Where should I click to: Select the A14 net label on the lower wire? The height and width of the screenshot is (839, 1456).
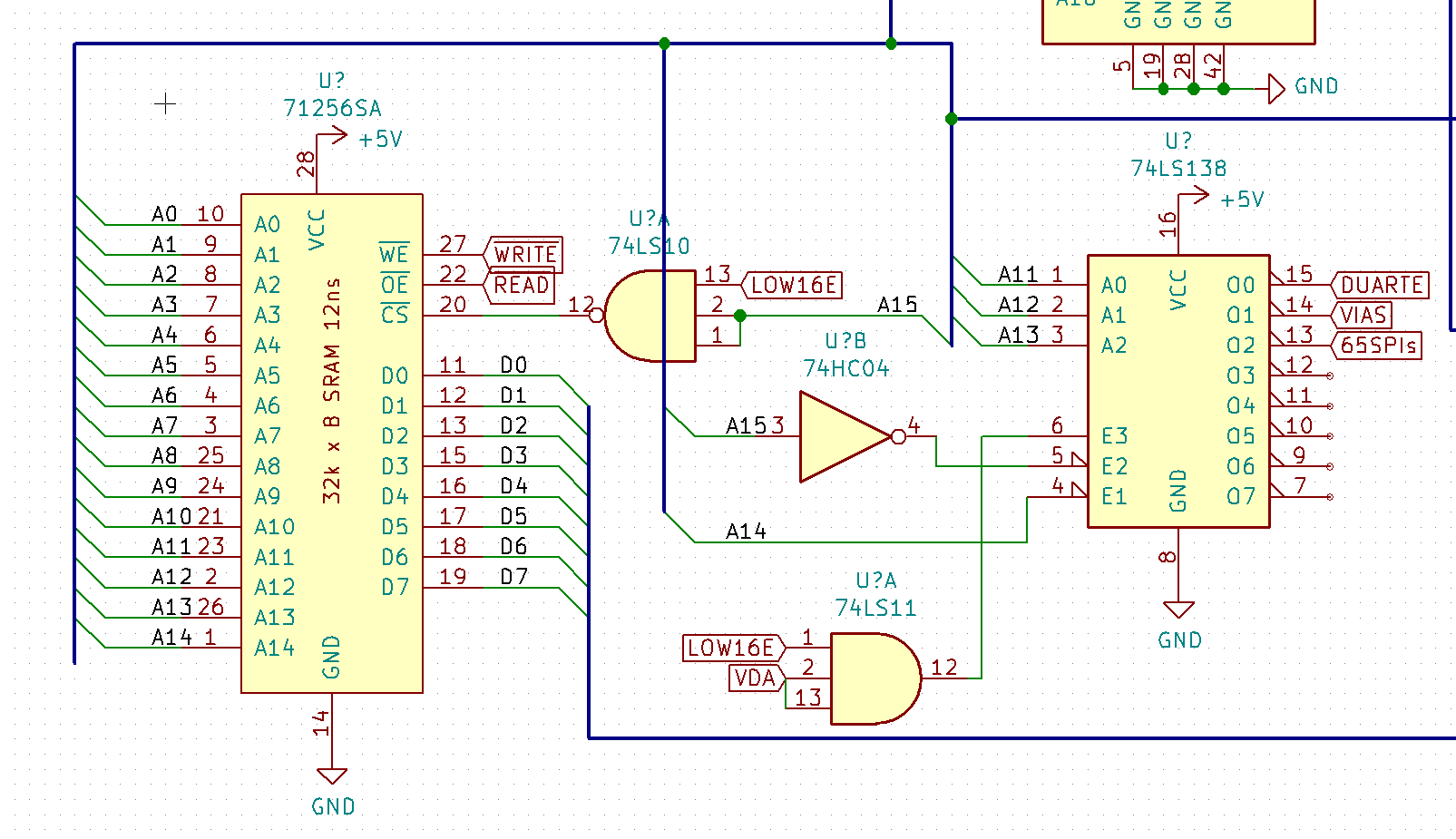[x=746, y=532]
